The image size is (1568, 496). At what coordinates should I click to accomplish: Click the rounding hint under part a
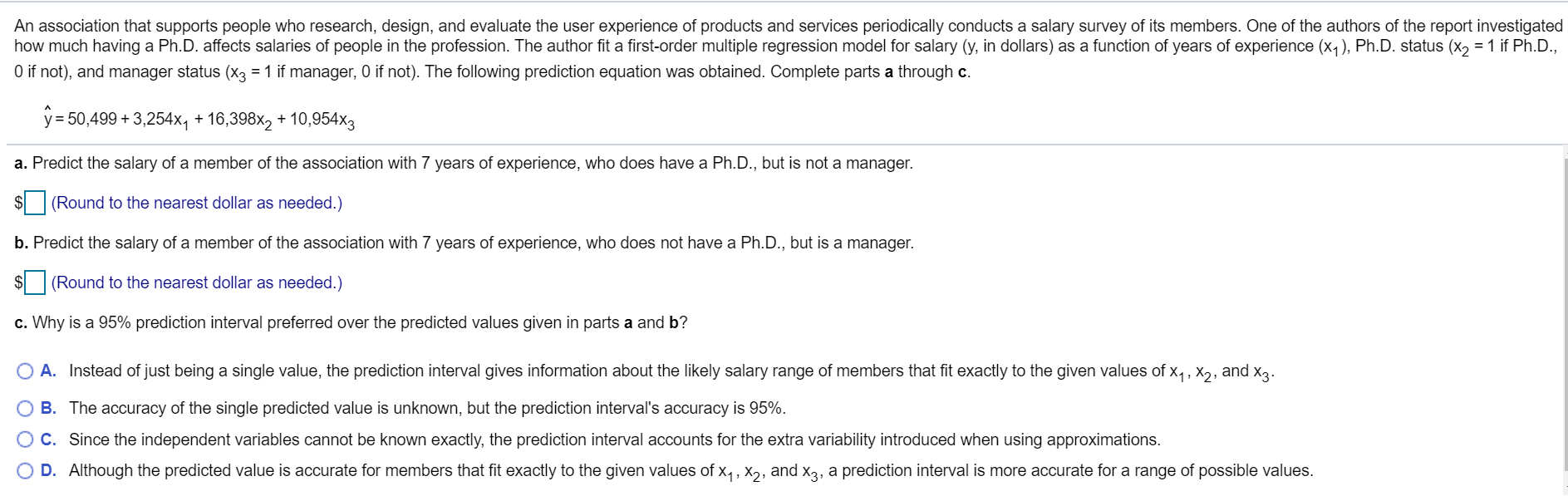[197, 203]
